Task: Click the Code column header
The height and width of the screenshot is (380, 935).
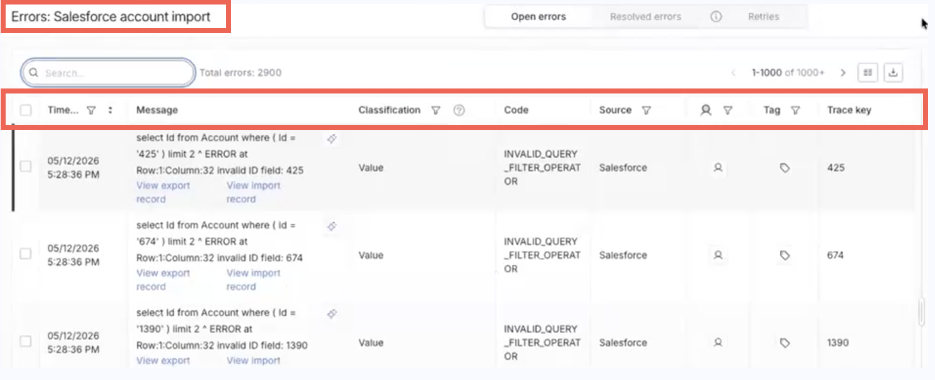Action: tap(516, 110)
